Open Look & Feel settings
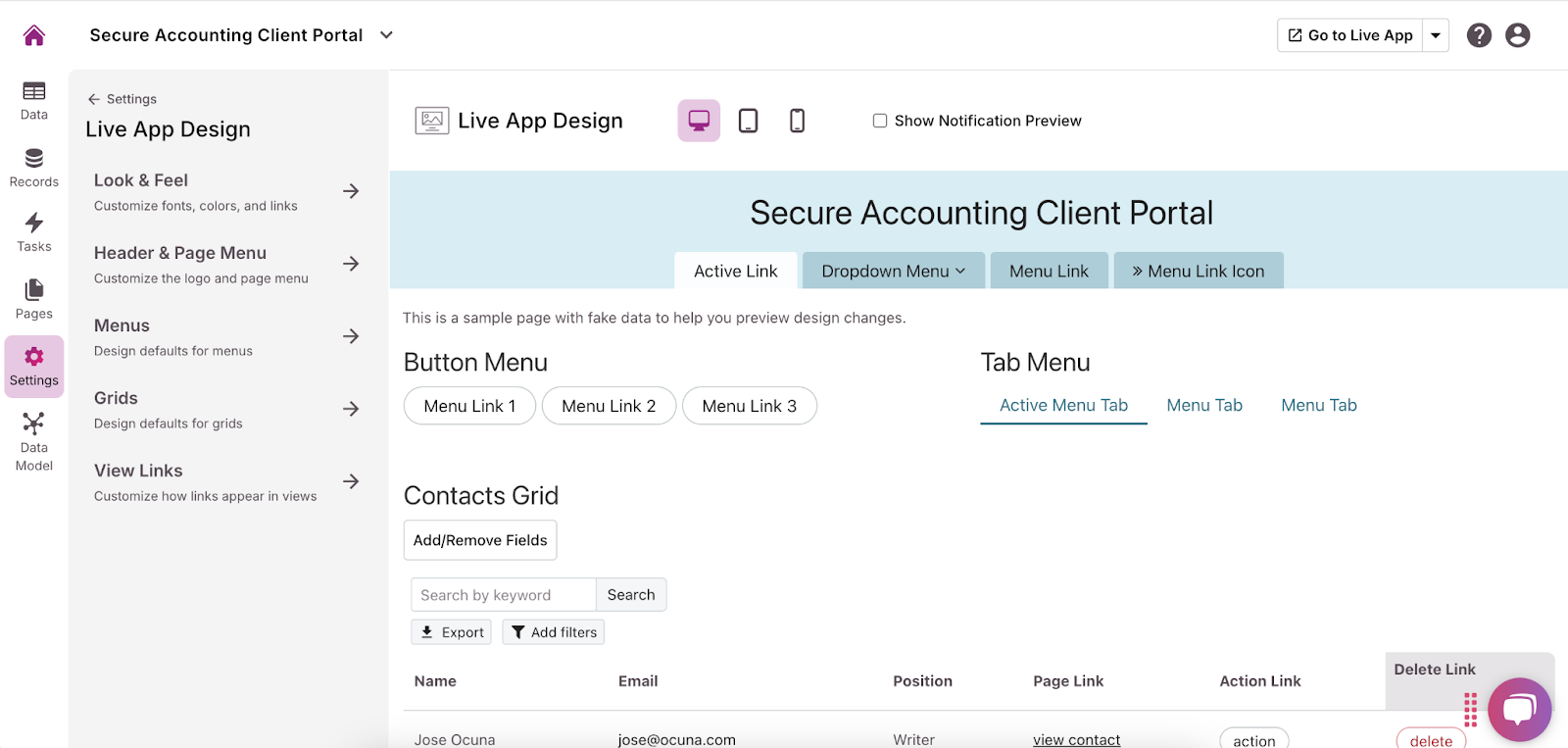Viewport: 1568px width, 748px height. click(226, 192)
